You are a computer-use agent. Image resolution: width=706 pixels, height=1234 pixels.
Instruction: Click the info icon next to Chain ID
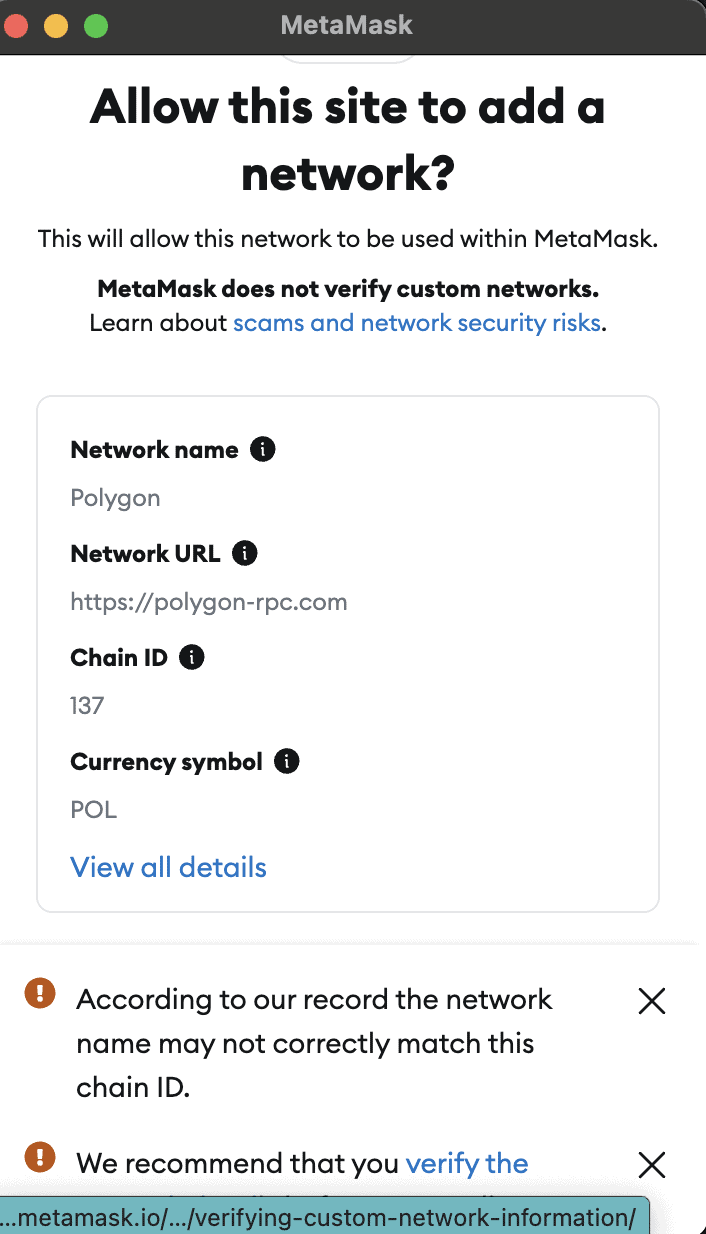[191, 657]
